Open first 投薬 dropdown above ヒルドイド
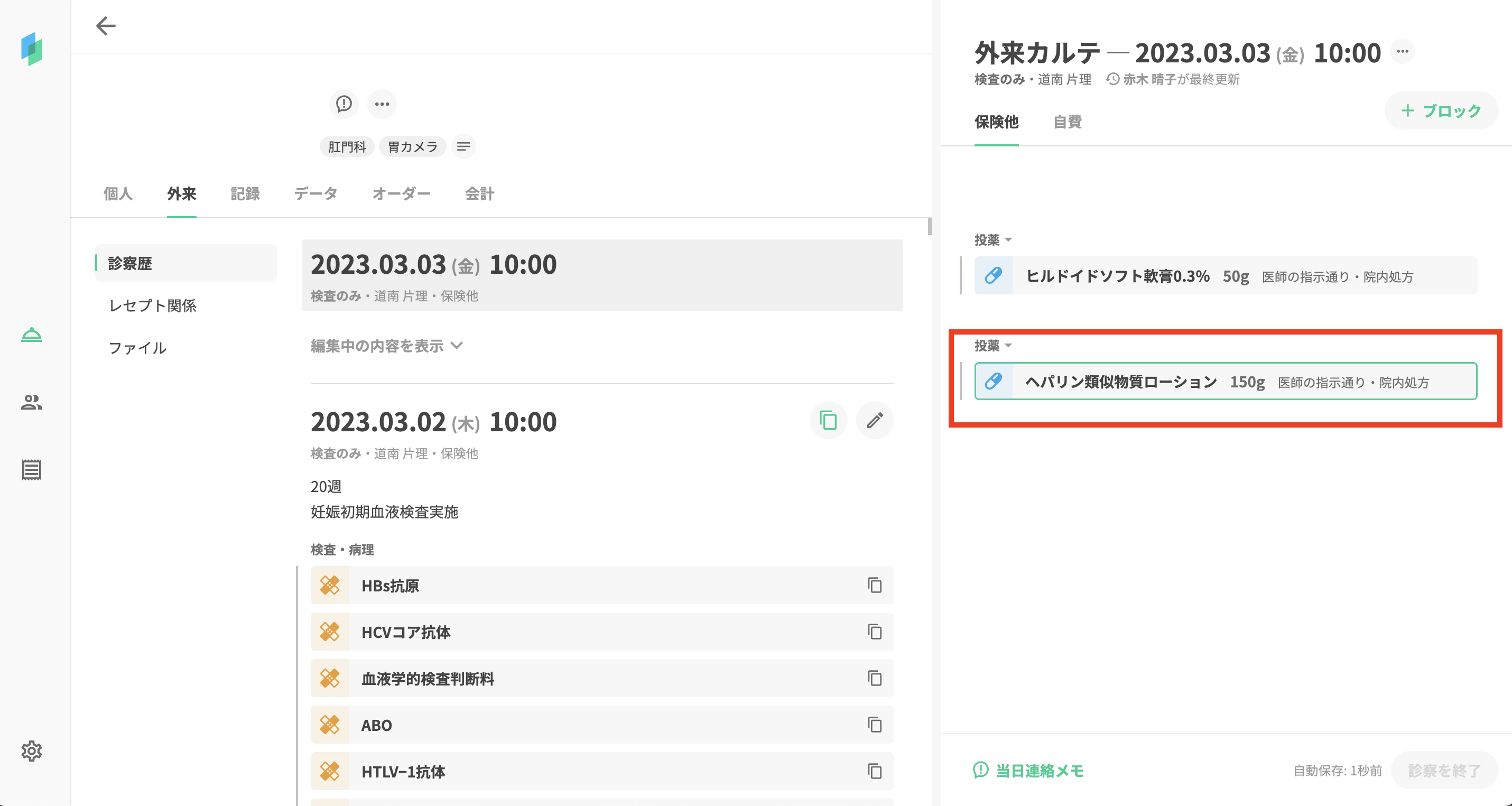 pos(993,240)
